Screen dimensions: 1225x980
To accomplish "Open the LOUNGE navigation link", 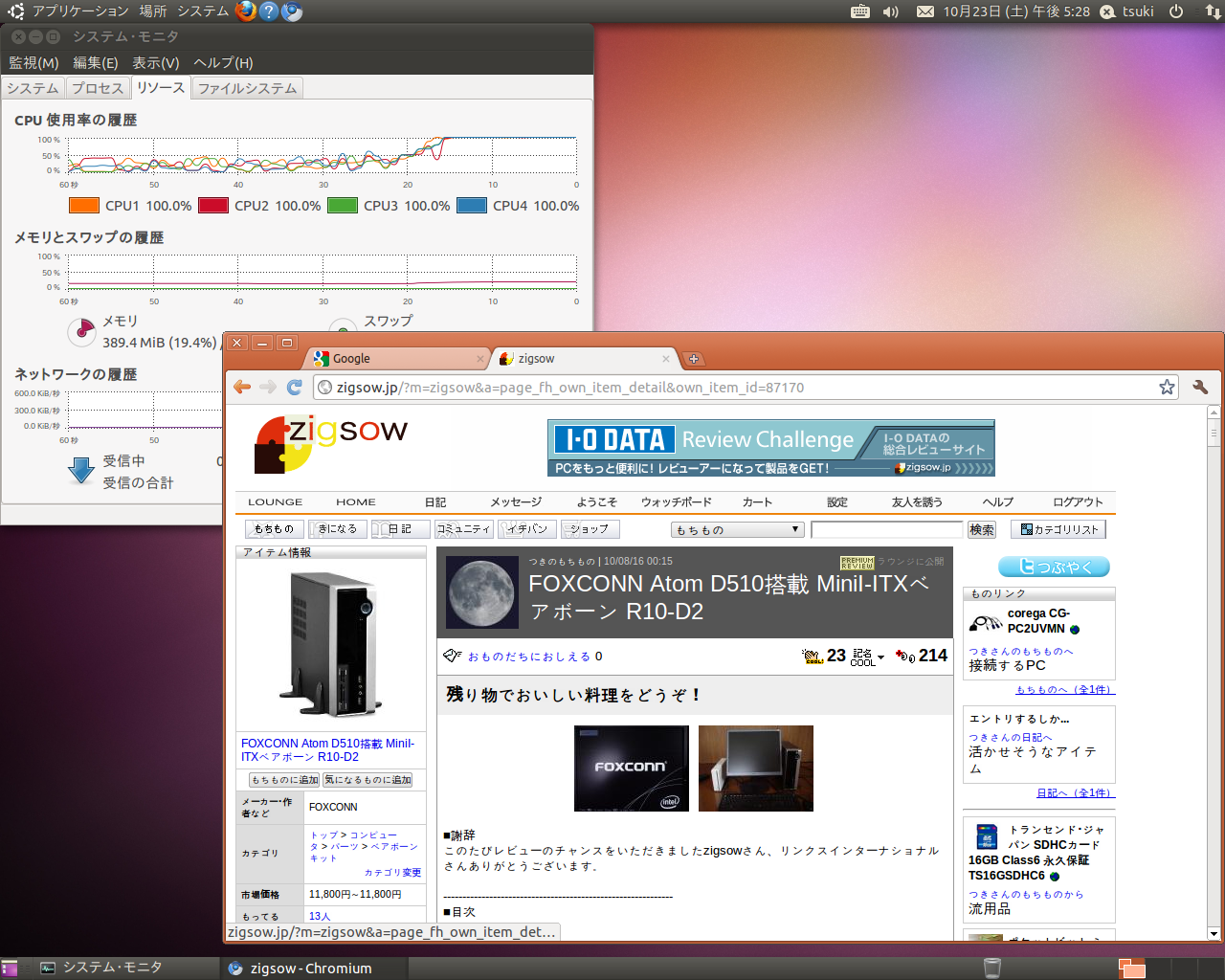I will coord(275,501).
